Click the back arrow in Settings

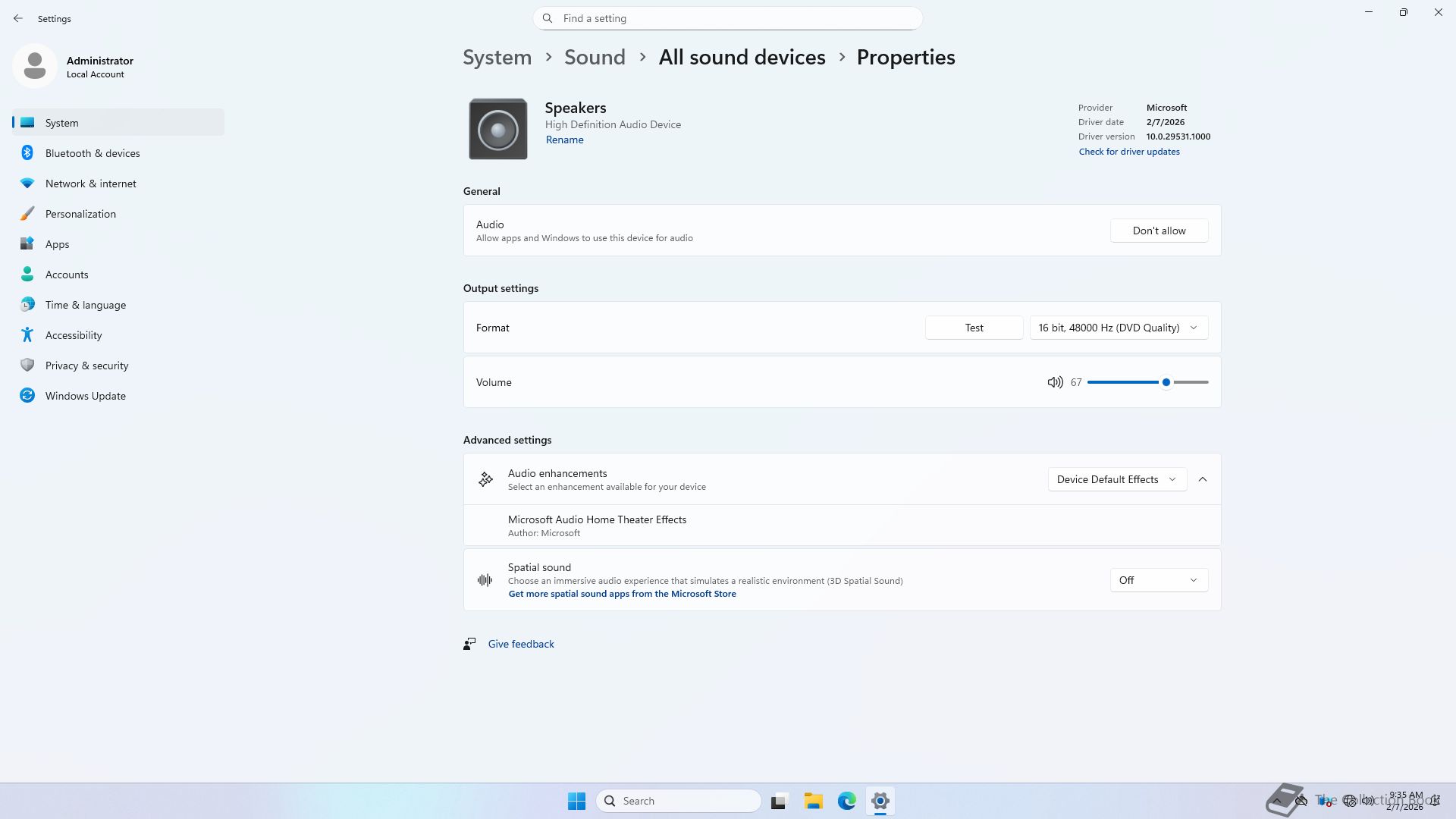pyautogui.click(x=18, y=18)
